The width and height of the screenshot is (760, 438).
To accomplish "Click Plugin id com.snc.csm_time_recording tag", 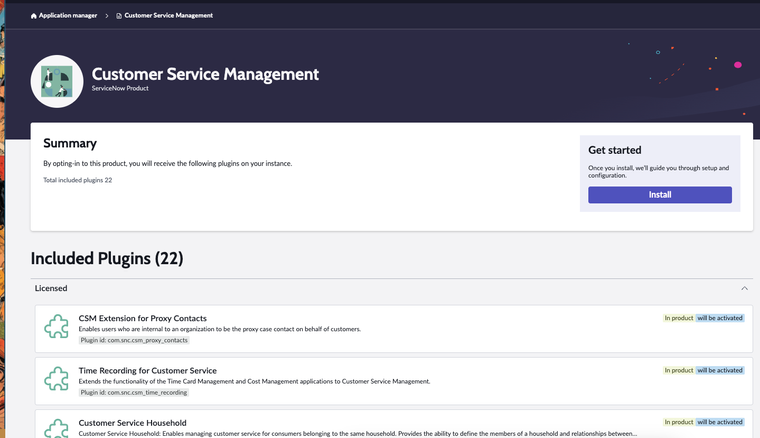I will coord(134,392).
